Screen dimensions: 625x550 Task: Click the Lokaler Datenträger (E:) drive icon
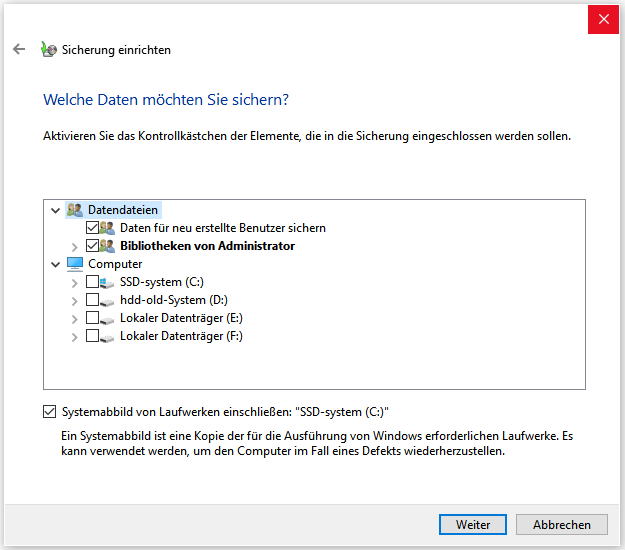pyautogui.click(x=108, y=318)
